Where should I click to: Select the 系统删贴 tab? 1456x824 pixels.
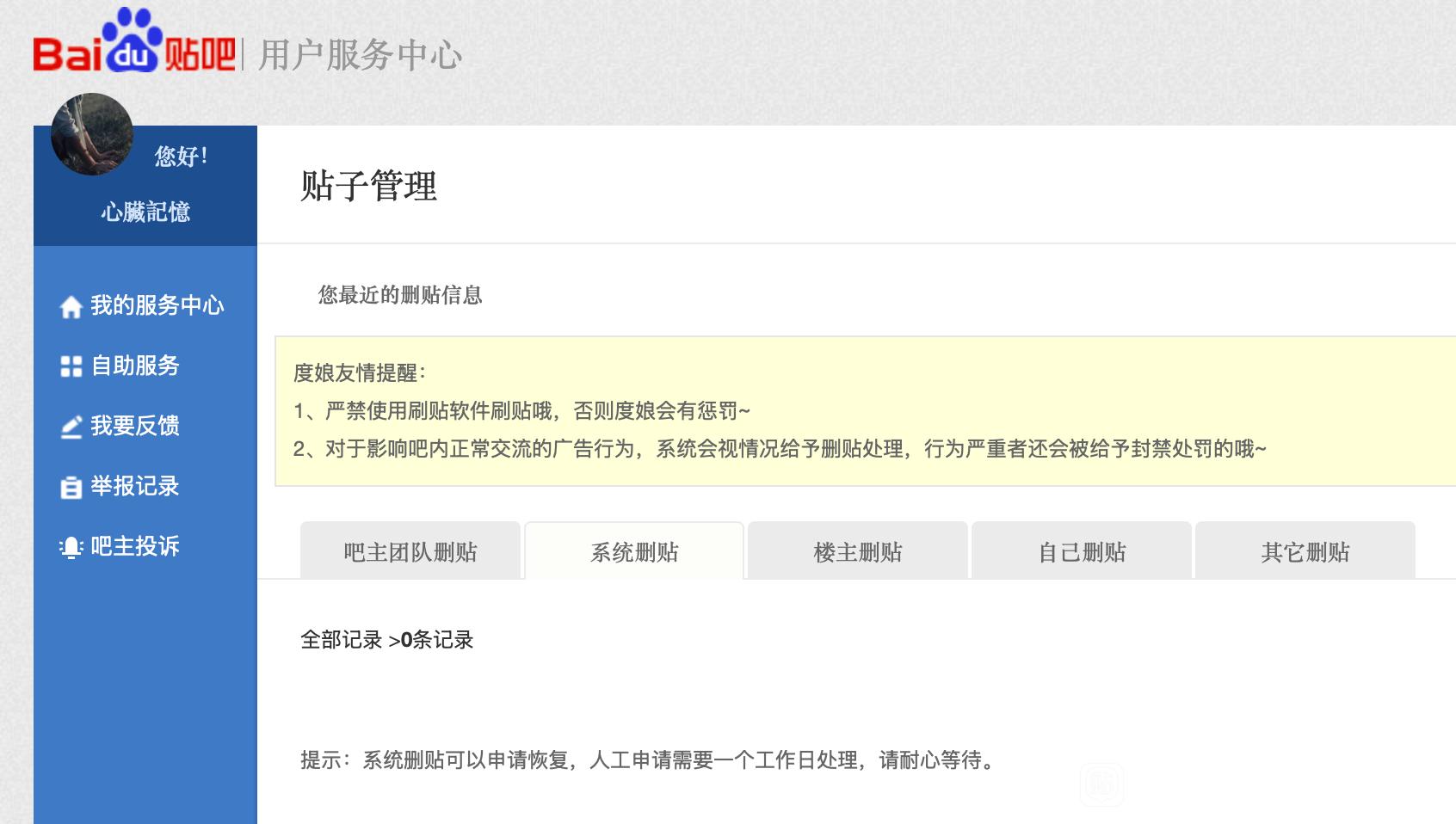tap(634, 551)
